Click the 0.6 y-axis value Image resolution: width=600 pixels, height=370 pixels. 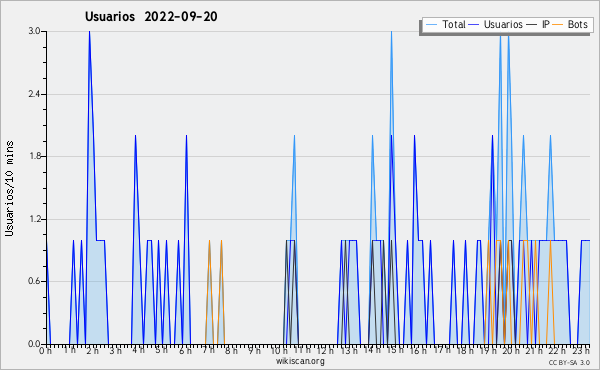[35, 282]
